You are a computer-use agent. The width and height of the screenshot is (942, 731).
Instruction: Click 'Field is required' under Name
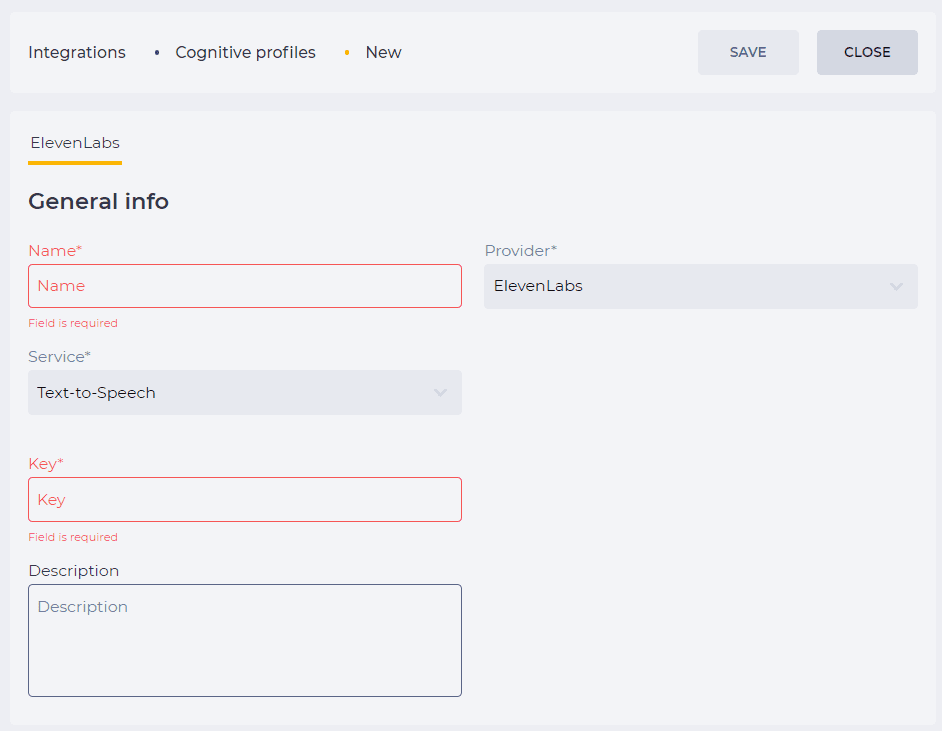pos(73,323)
